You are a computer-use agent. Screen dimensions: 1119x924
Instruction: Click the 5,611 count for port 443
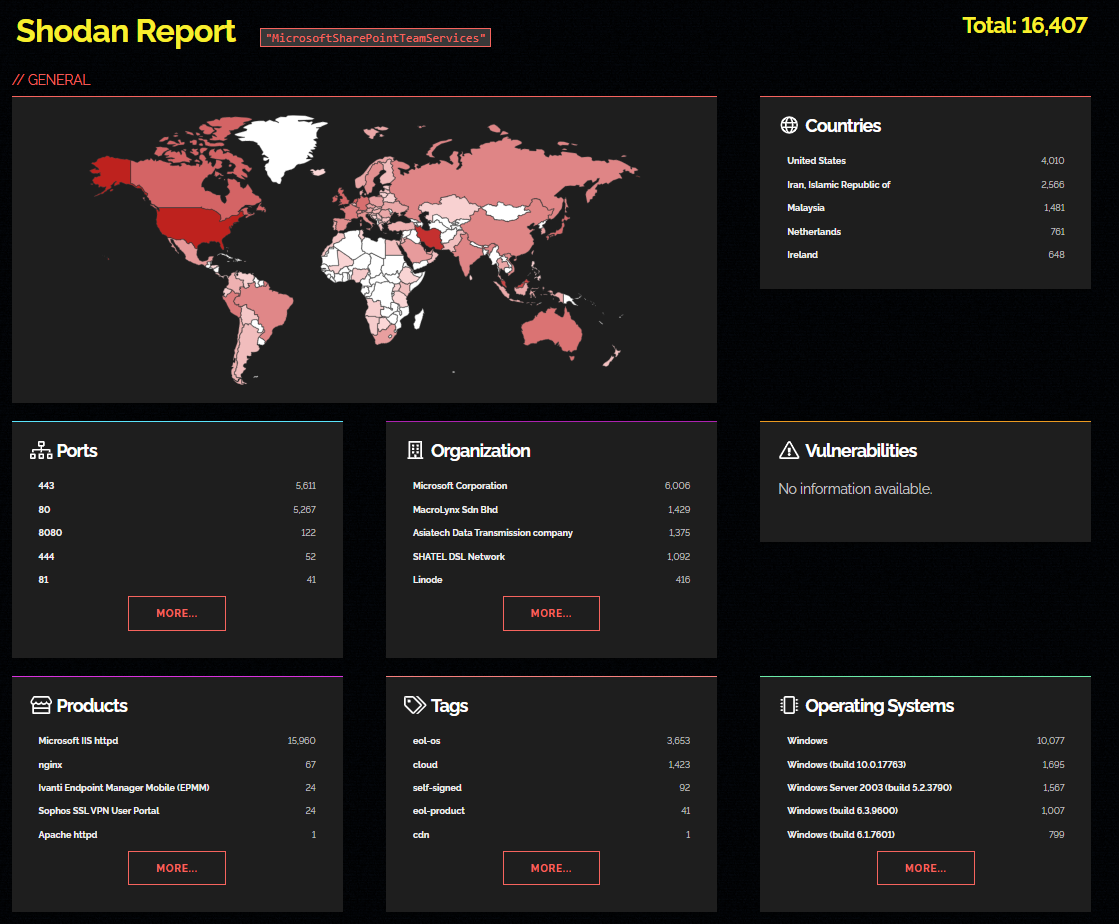(305, 486)
